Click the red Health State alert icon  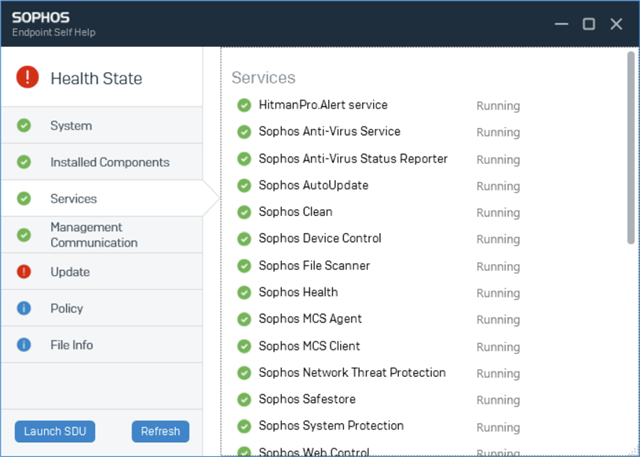(27, 77)
